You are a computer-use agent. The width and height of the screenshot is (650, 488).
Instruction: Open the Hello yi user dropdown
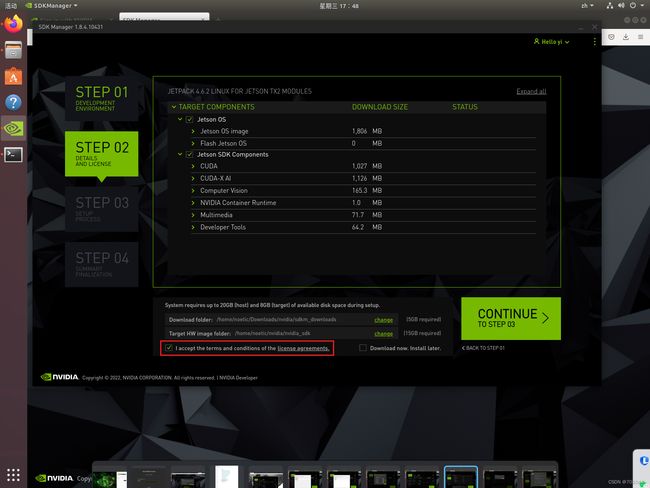(x=551, y=42)
